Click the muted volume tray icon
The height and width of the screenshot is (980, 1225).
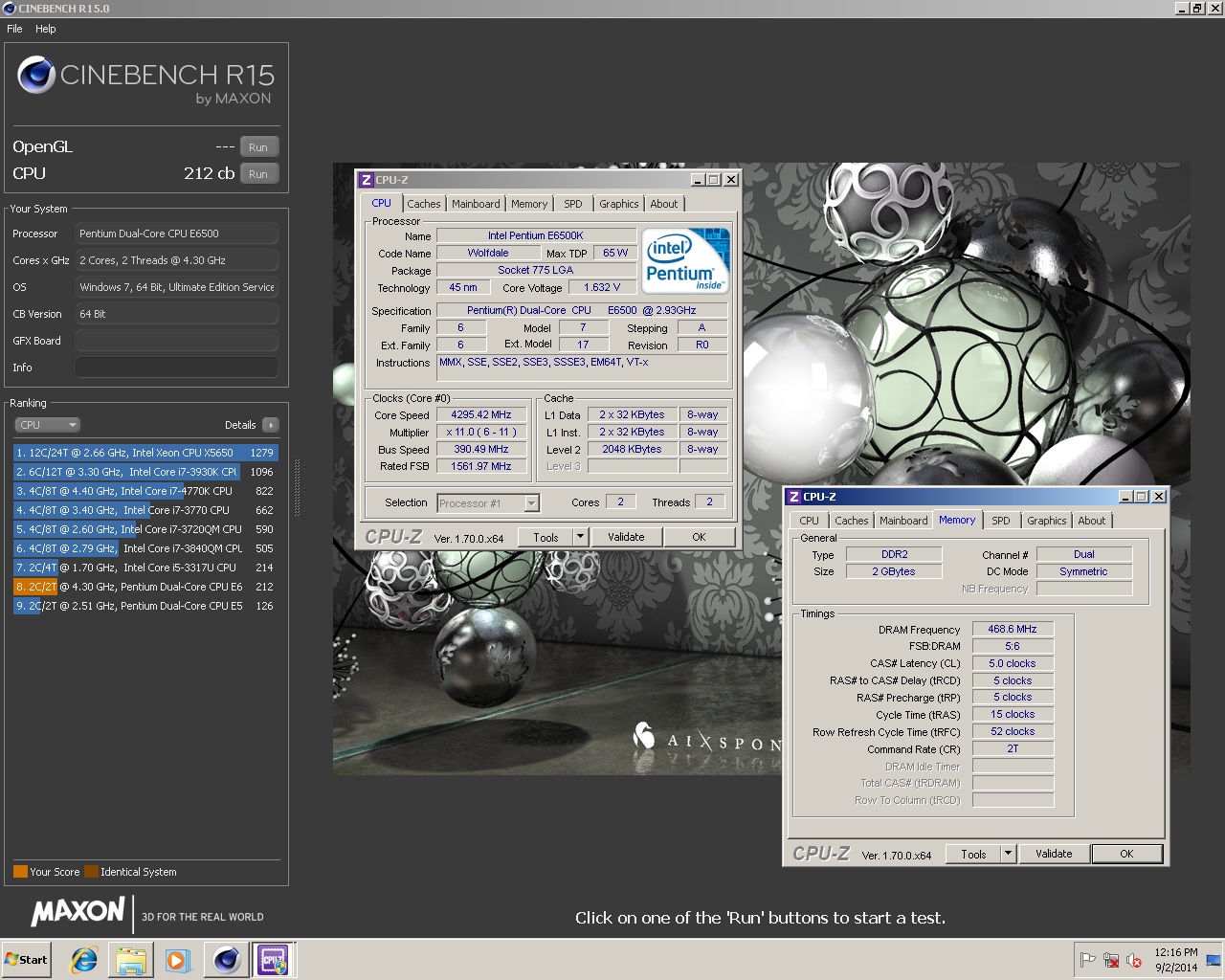(1134, 960)
